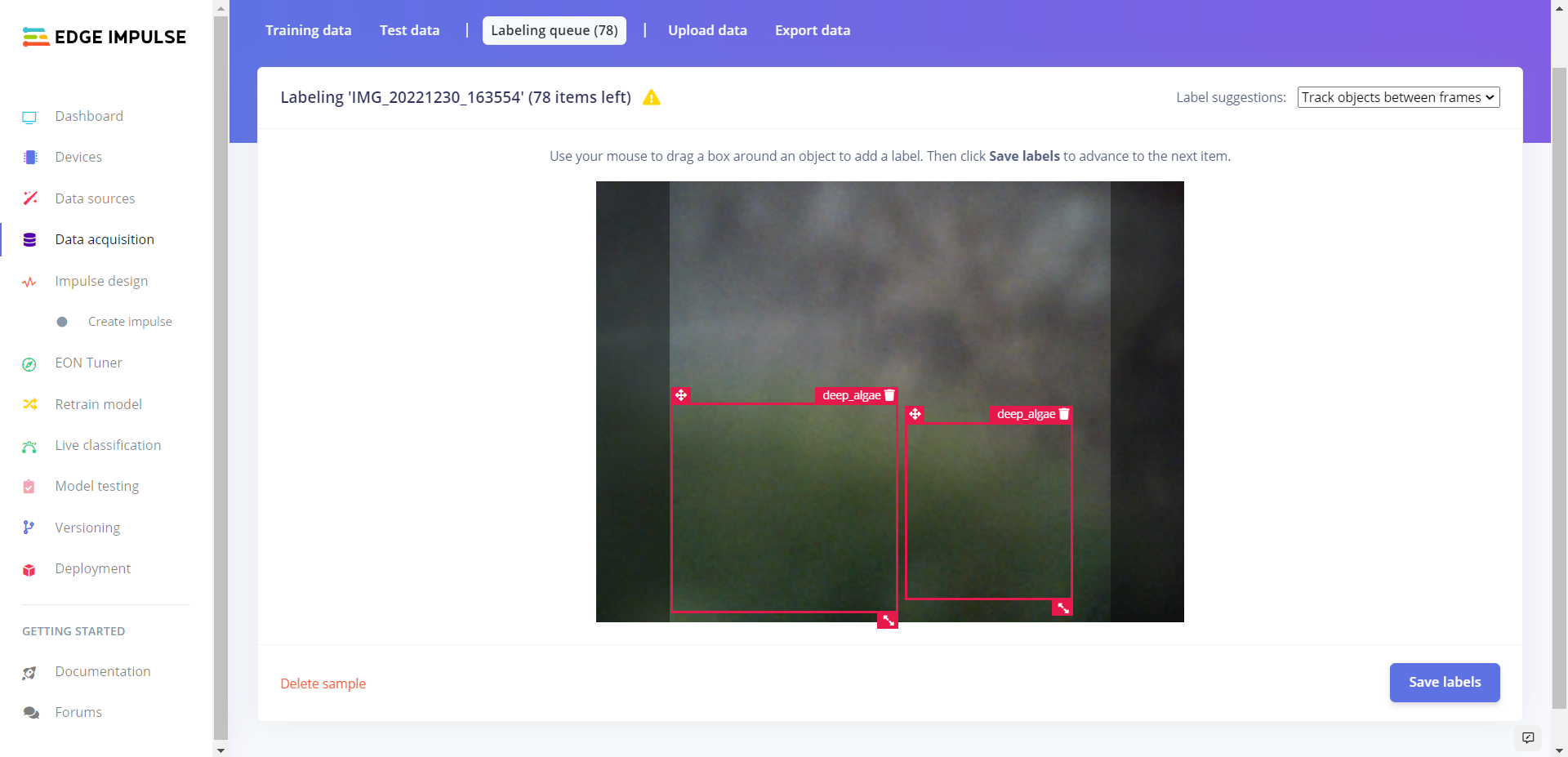Save the labels for this image

1445,683
